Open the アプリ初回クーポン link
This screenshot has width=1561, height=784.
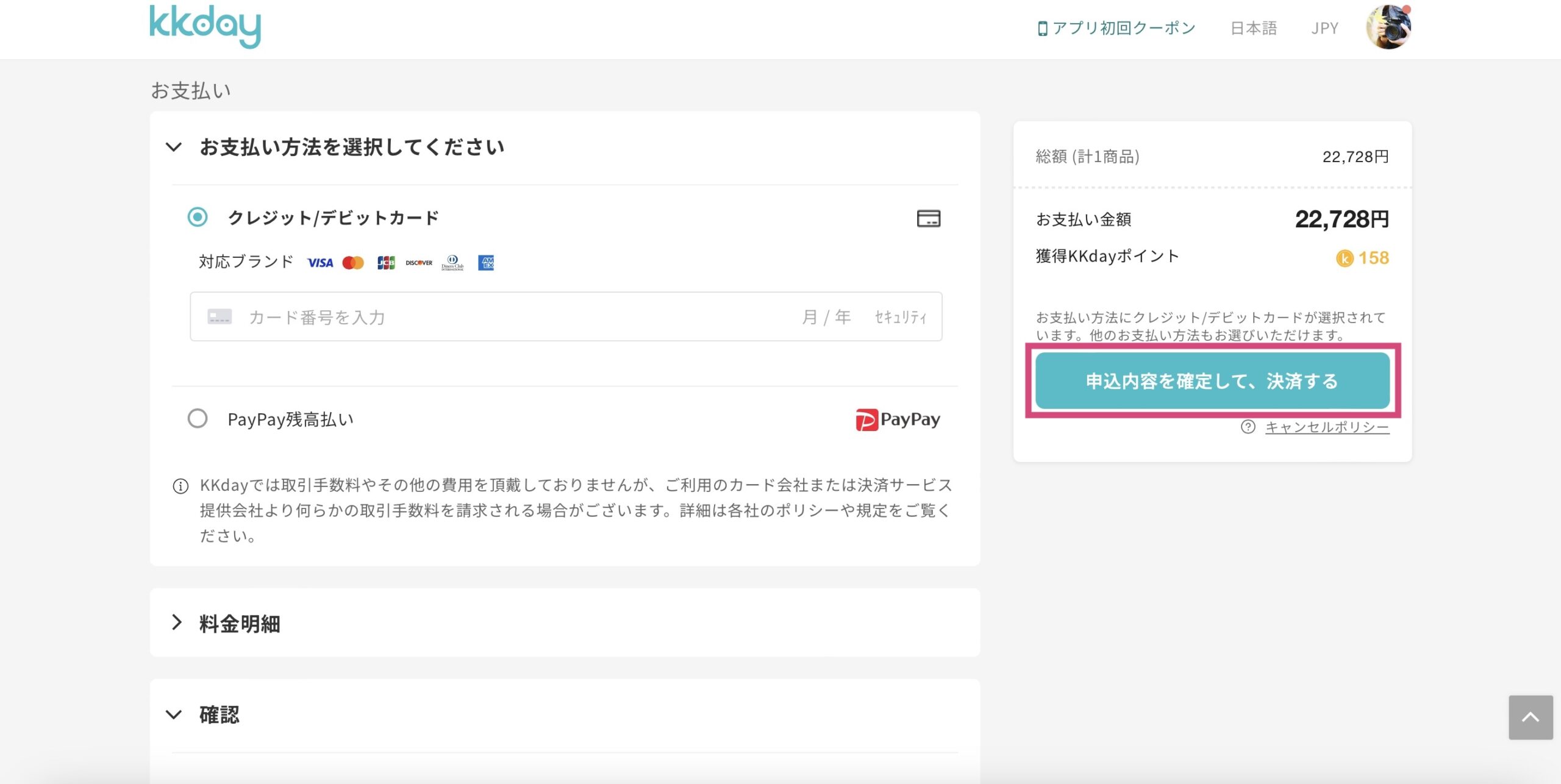pos(1116,28)
